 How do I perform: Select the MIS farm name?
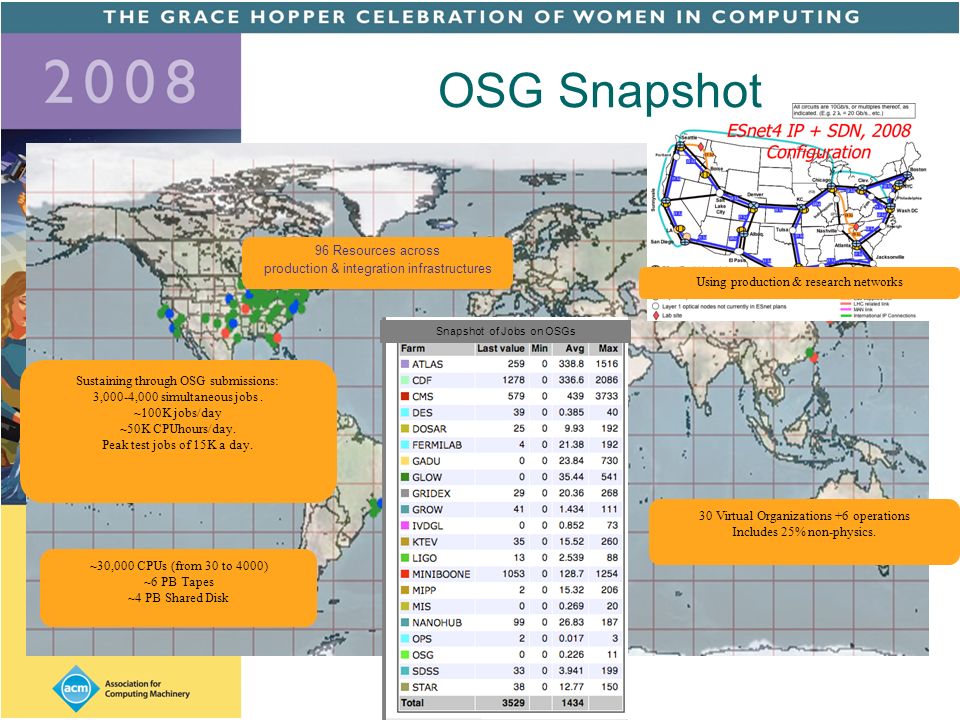[421, 606]
